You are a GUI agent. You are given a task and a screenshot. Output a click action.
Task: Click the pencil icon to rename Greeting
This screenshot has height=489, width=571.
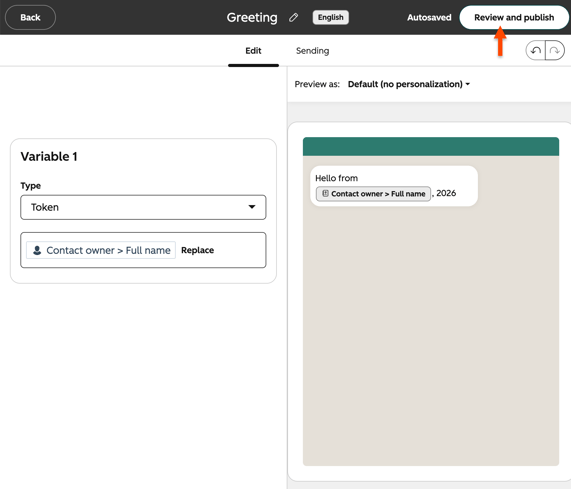tap(294, 17)
